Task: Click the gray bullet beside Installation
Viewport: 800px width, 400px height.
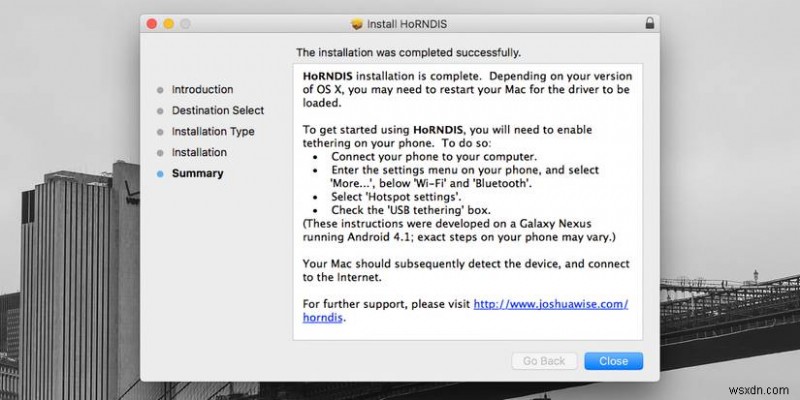Action: coord(160,153)
